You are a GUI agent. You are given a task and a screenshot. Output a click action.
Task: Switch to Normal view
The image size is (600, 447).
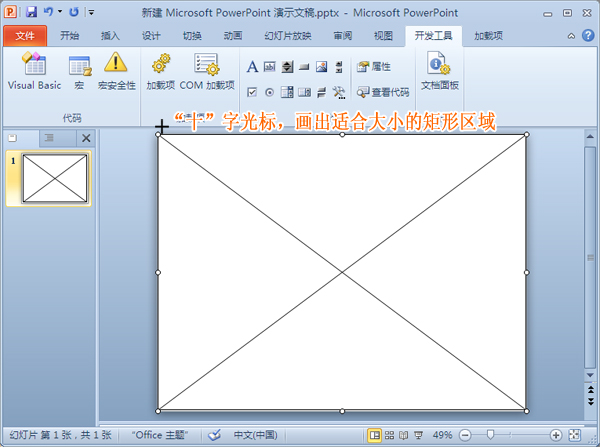(374, 435)
